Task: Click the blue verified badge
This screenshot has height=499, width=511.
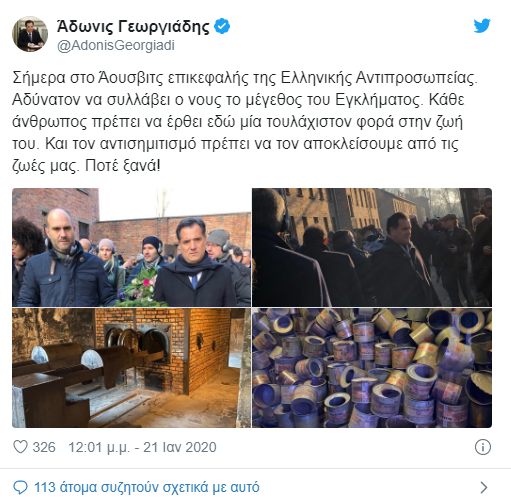Action: click(222, 26)
